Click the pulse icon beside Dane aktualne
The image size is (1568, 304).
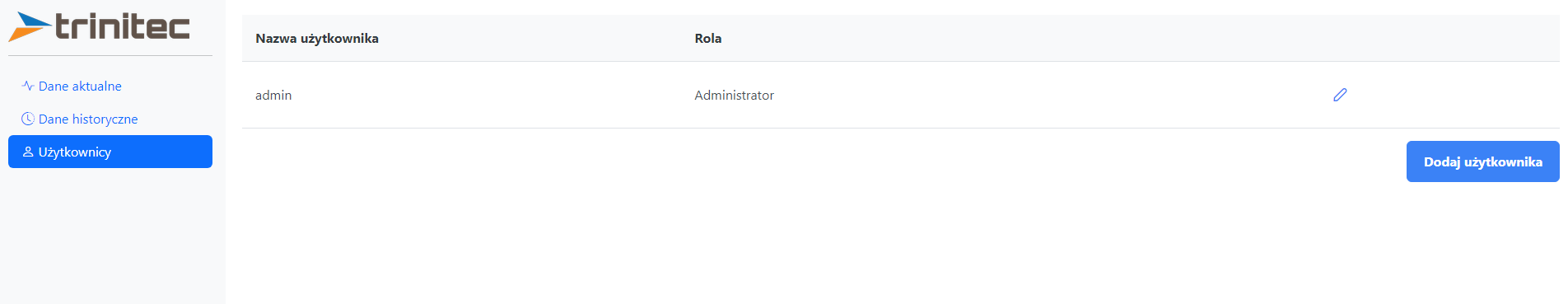point(28,86)
